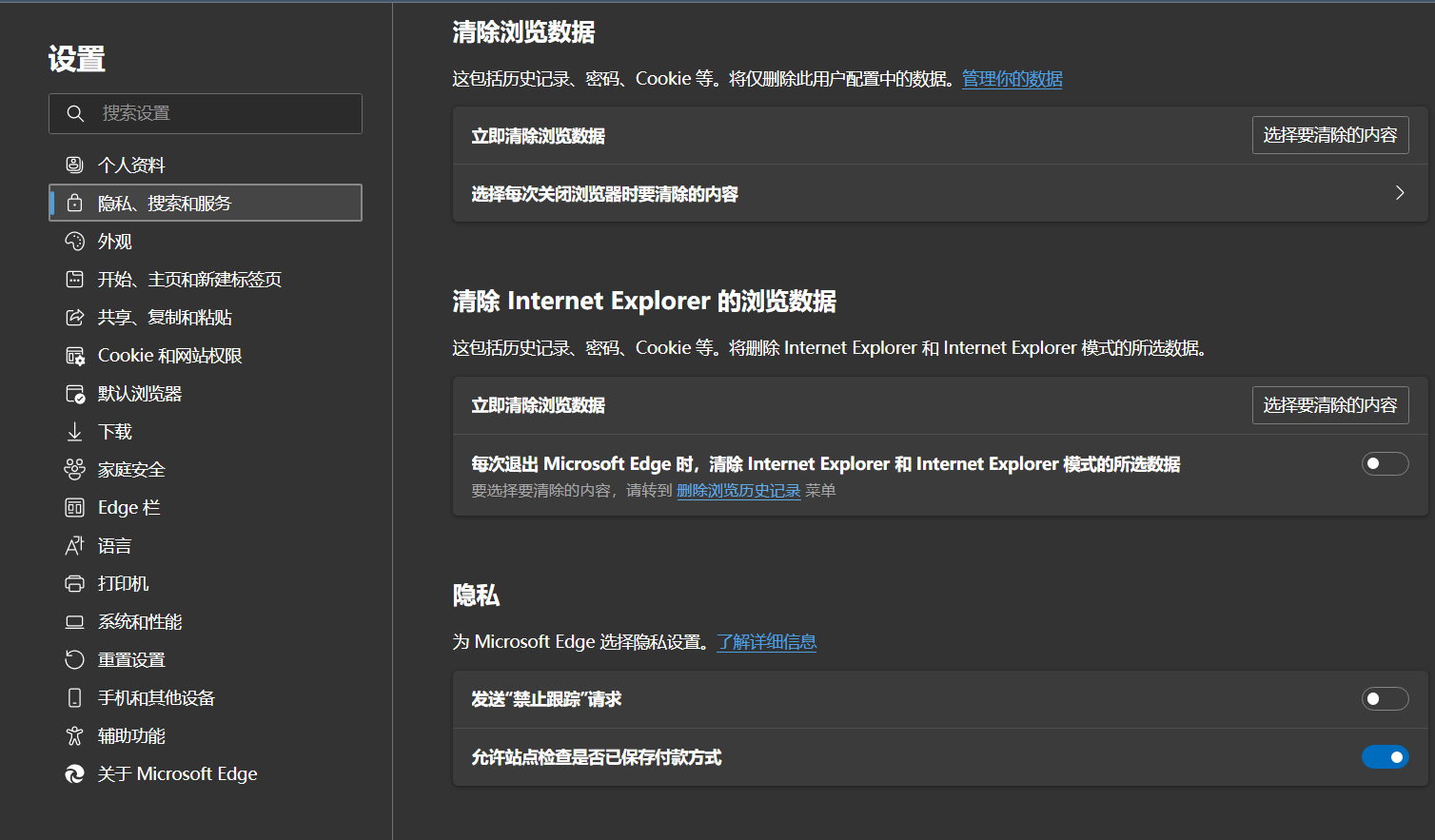
Task: Open 外观 settings page
Action: (x=206, y=241)
